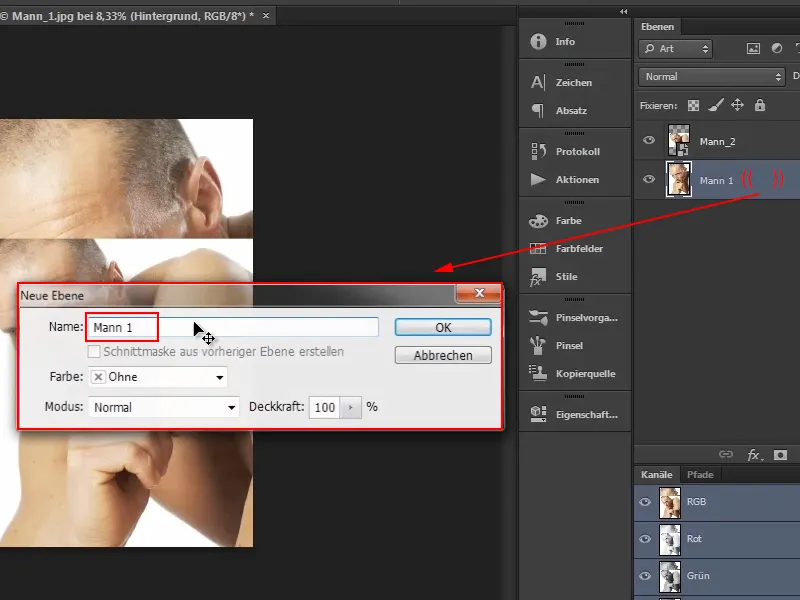The width and height of the screenshot is (800, 600).
Task: Select the Mann 1 layer thumbnail
Action: [x=679, y=179]
